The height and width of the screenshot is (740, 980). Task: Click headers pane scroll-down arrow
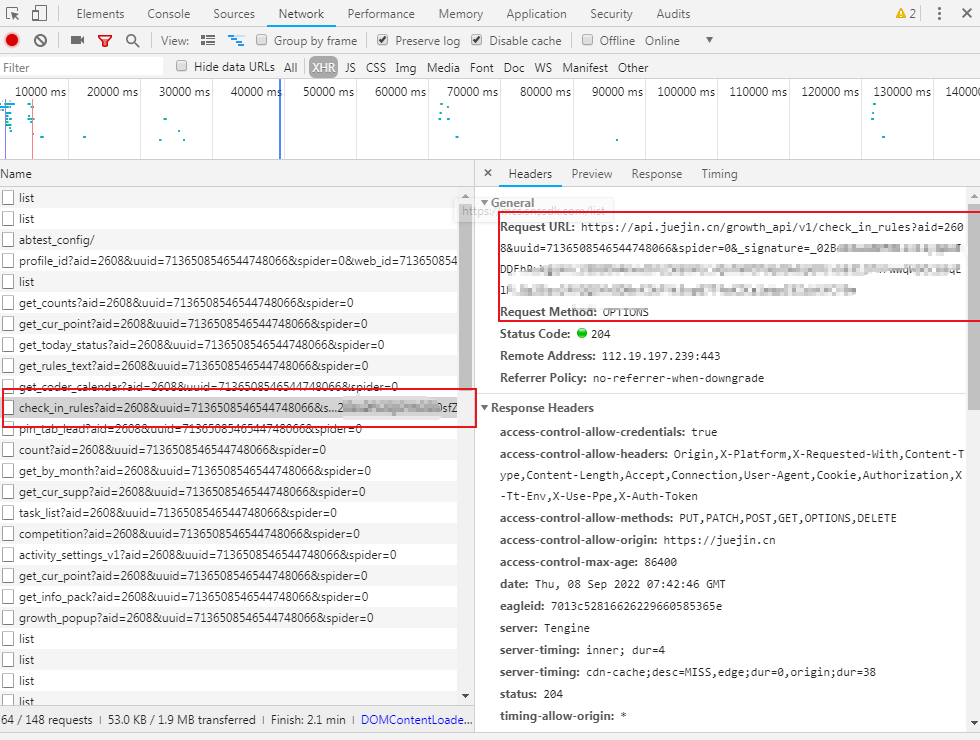pyautogui.click(x=974, y=723)
